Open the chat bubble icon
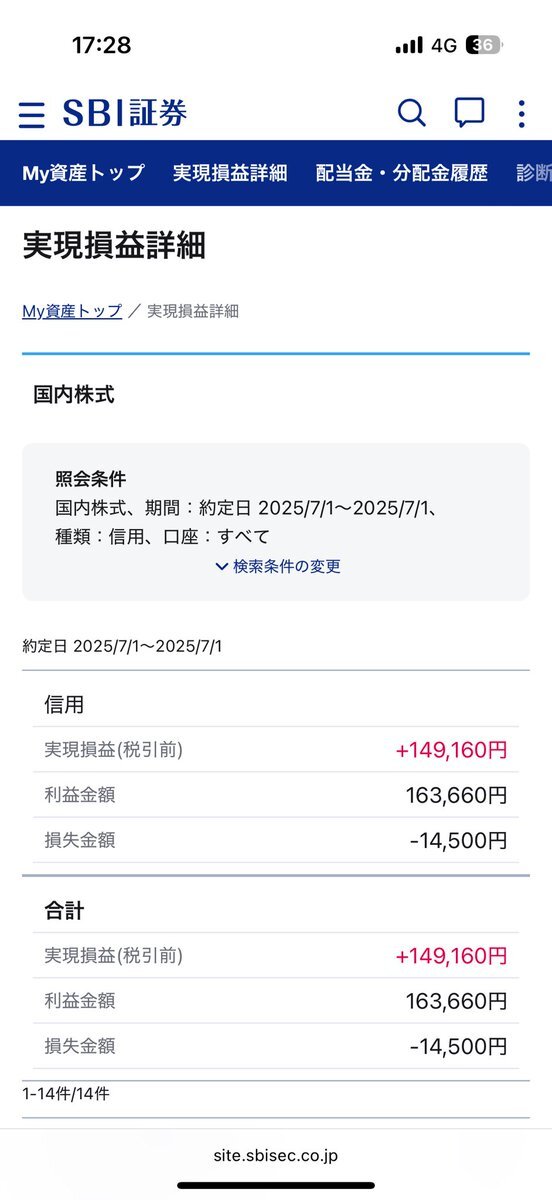This screenshot has width=552, height=1200. tap(469, 113)
